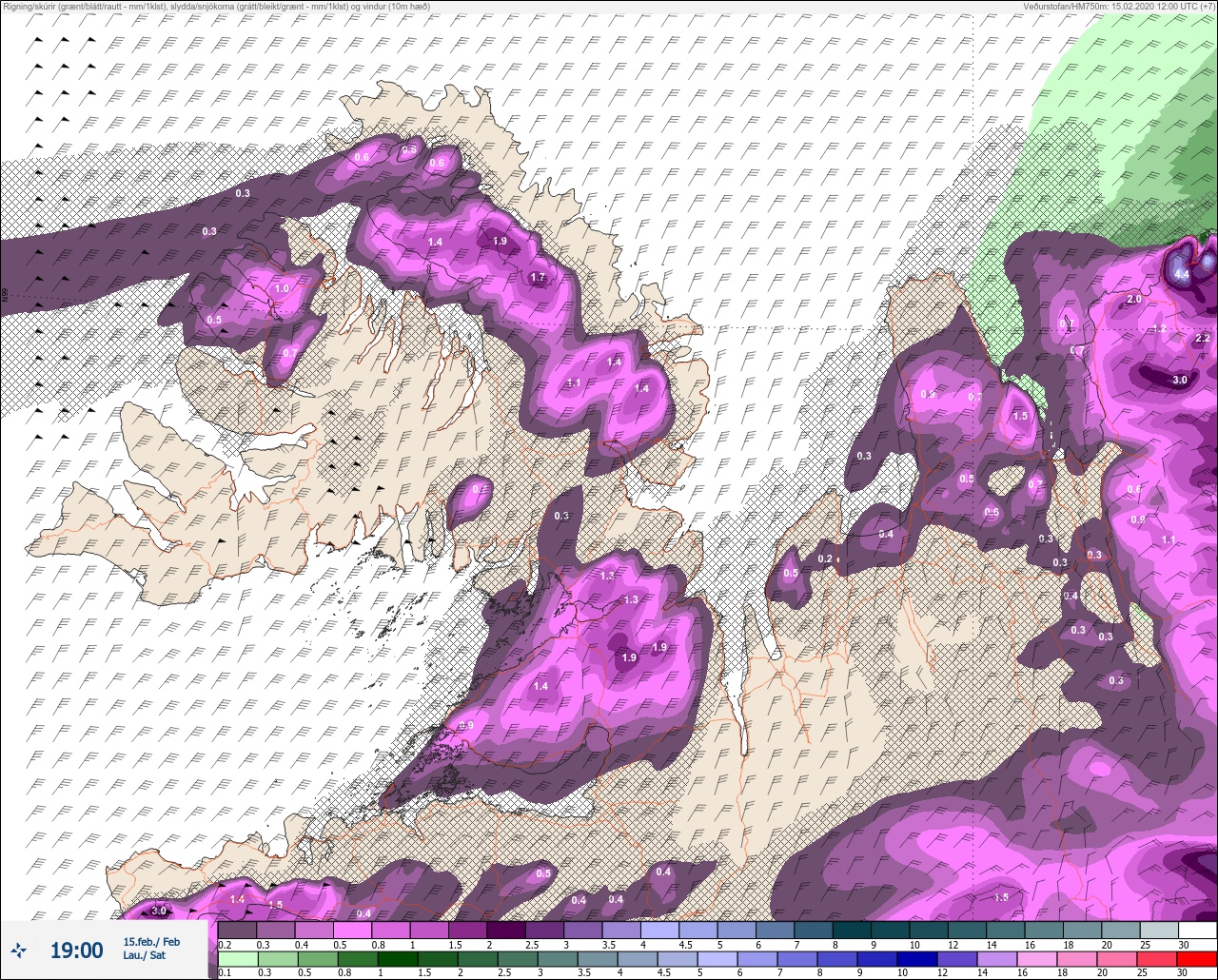Click the date text '15.feb./ Feb'
This screenshot has height=980, width=1218.
coord(151,941)
